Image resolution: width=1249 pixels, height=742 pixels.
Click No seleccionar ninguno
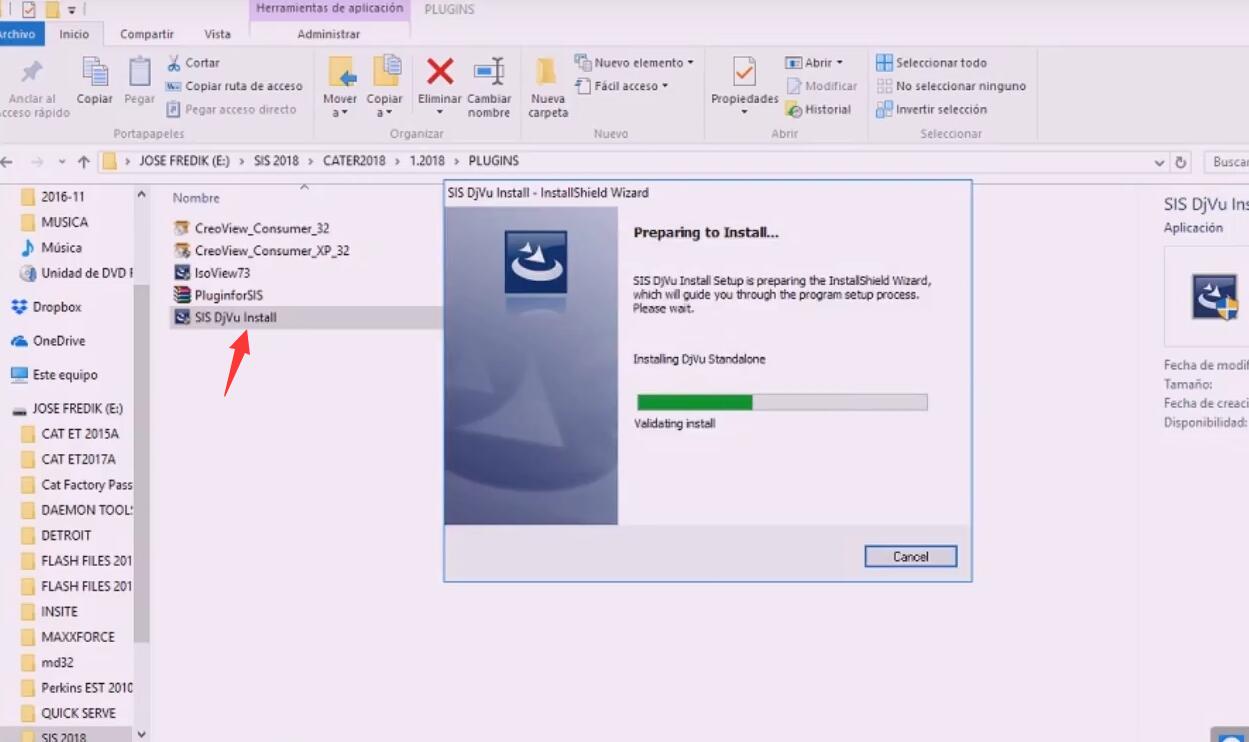pos(951,86)
